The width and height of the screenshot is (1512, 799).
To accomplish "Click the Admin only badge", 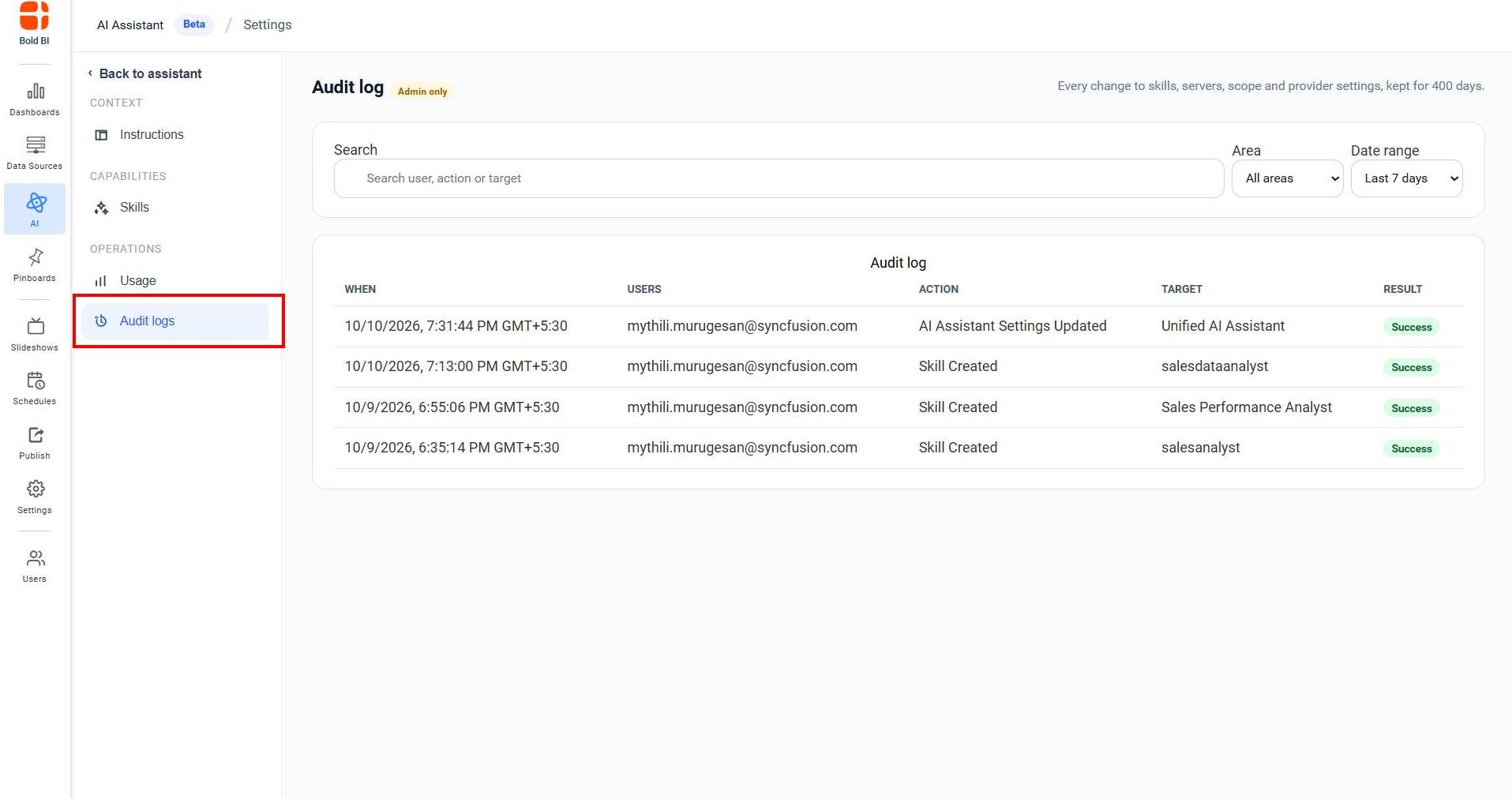I will click(x=422, y=92).
